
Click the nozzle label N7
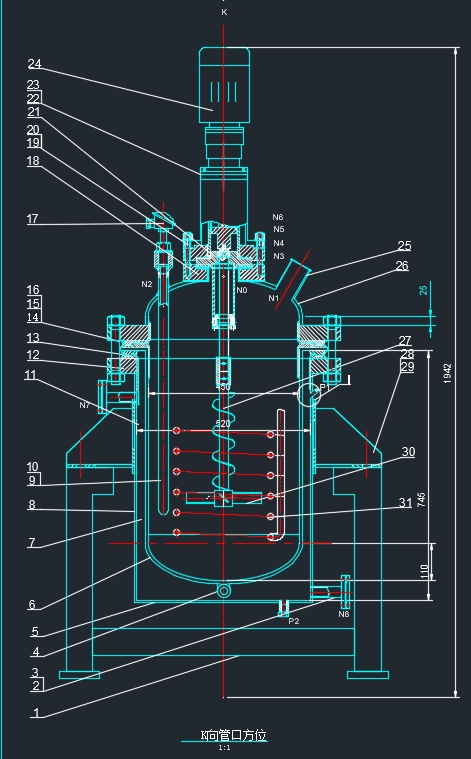pyautogui.click(x=85, y=405)
